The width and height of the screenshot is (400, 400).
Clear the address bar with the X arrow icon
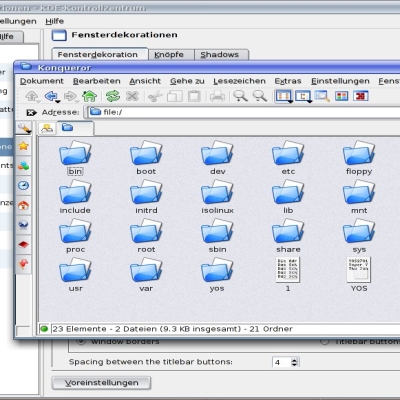coord(31,113)
